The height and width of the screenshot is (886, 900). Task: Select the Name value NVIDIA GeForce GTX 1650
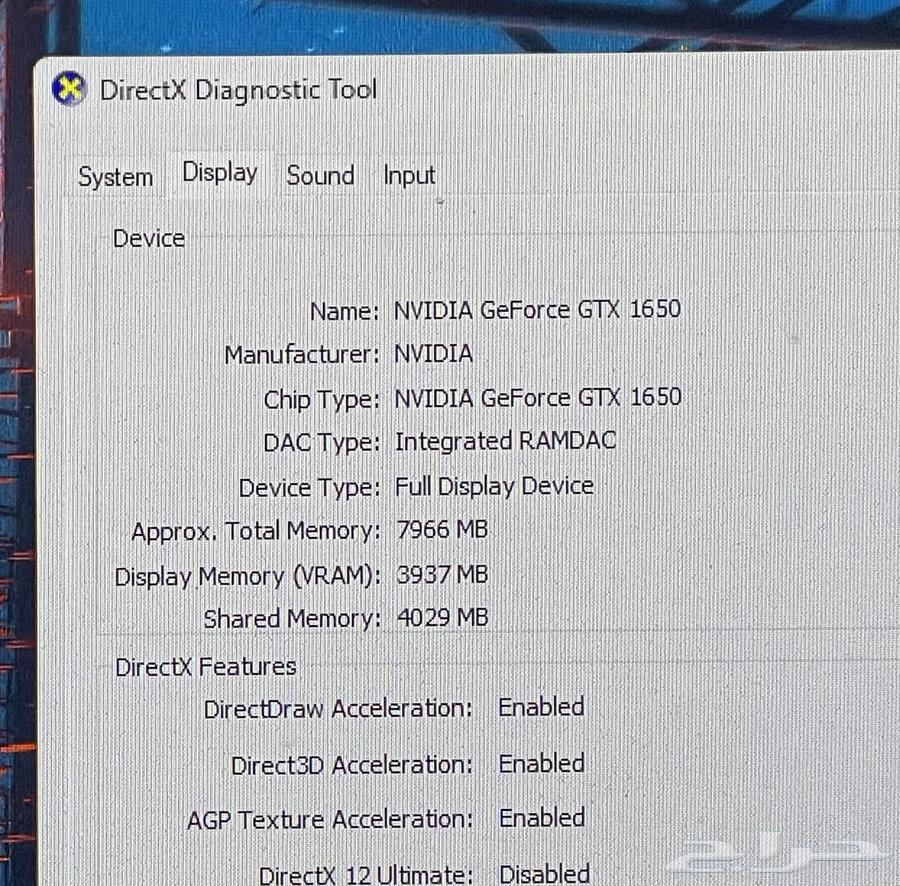pos(537,309)
